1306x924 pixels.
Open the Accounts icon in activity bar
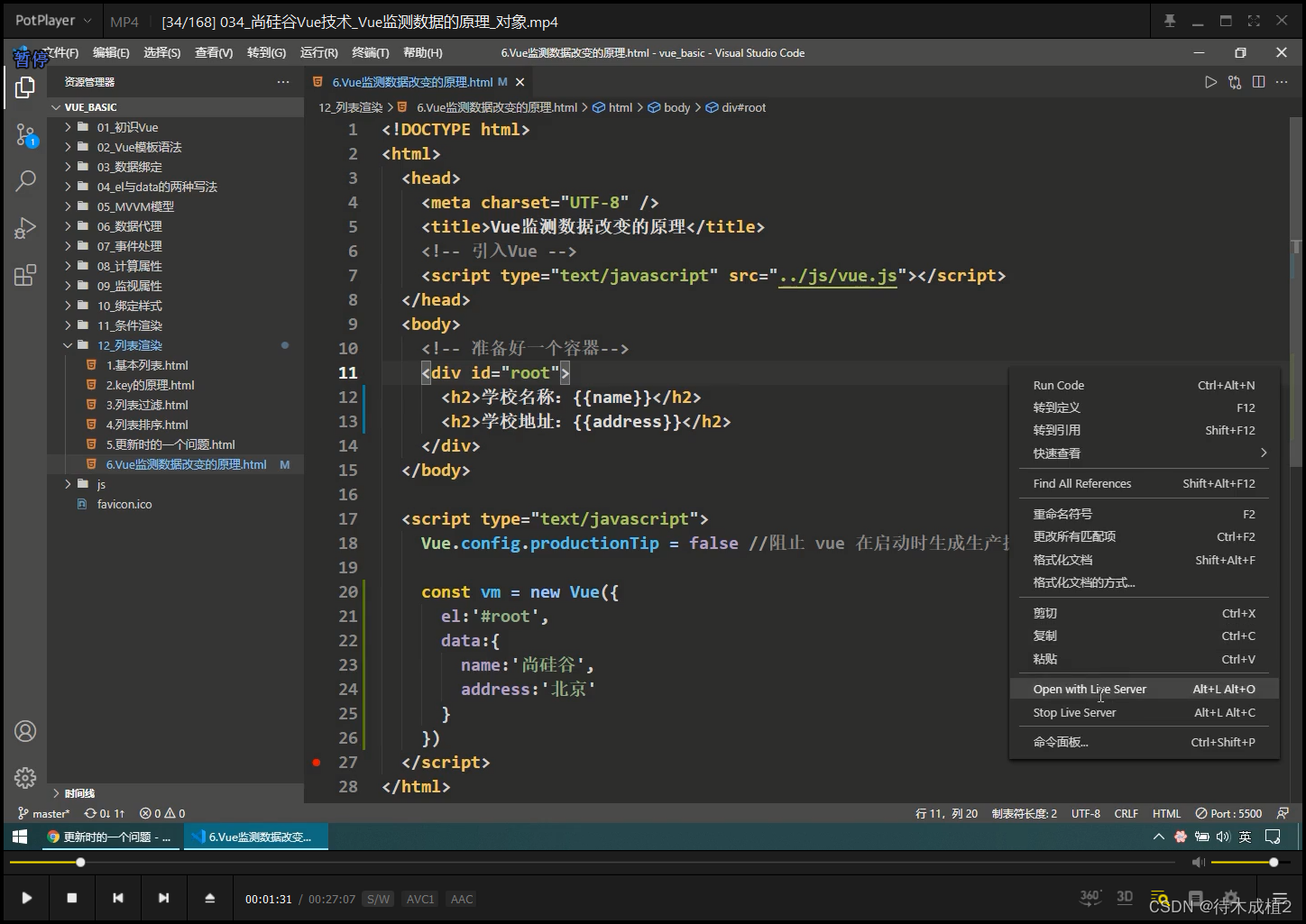[x=25, y=731]
